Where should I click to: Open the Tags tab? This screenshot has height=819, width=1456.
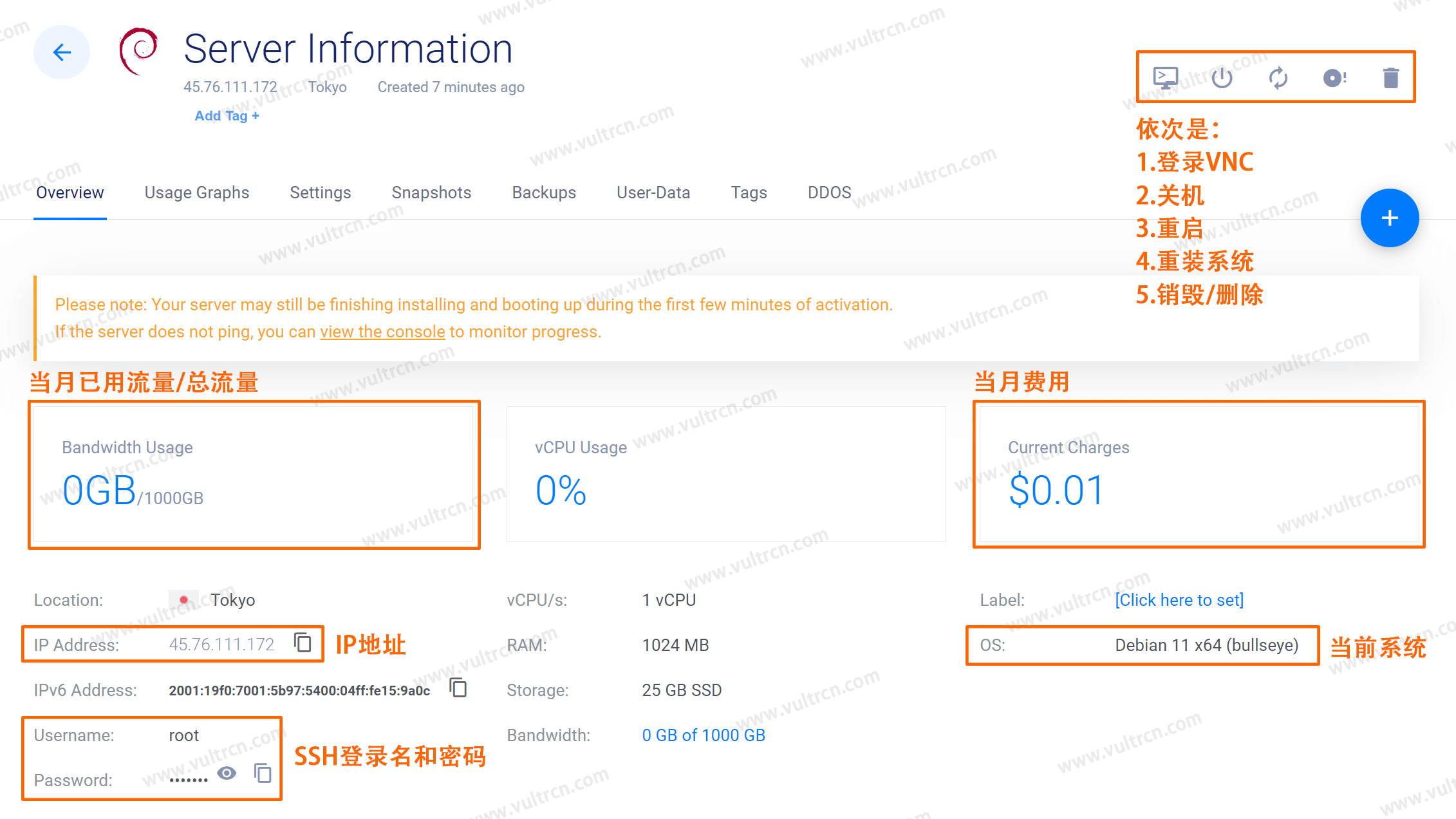(749, 193)
